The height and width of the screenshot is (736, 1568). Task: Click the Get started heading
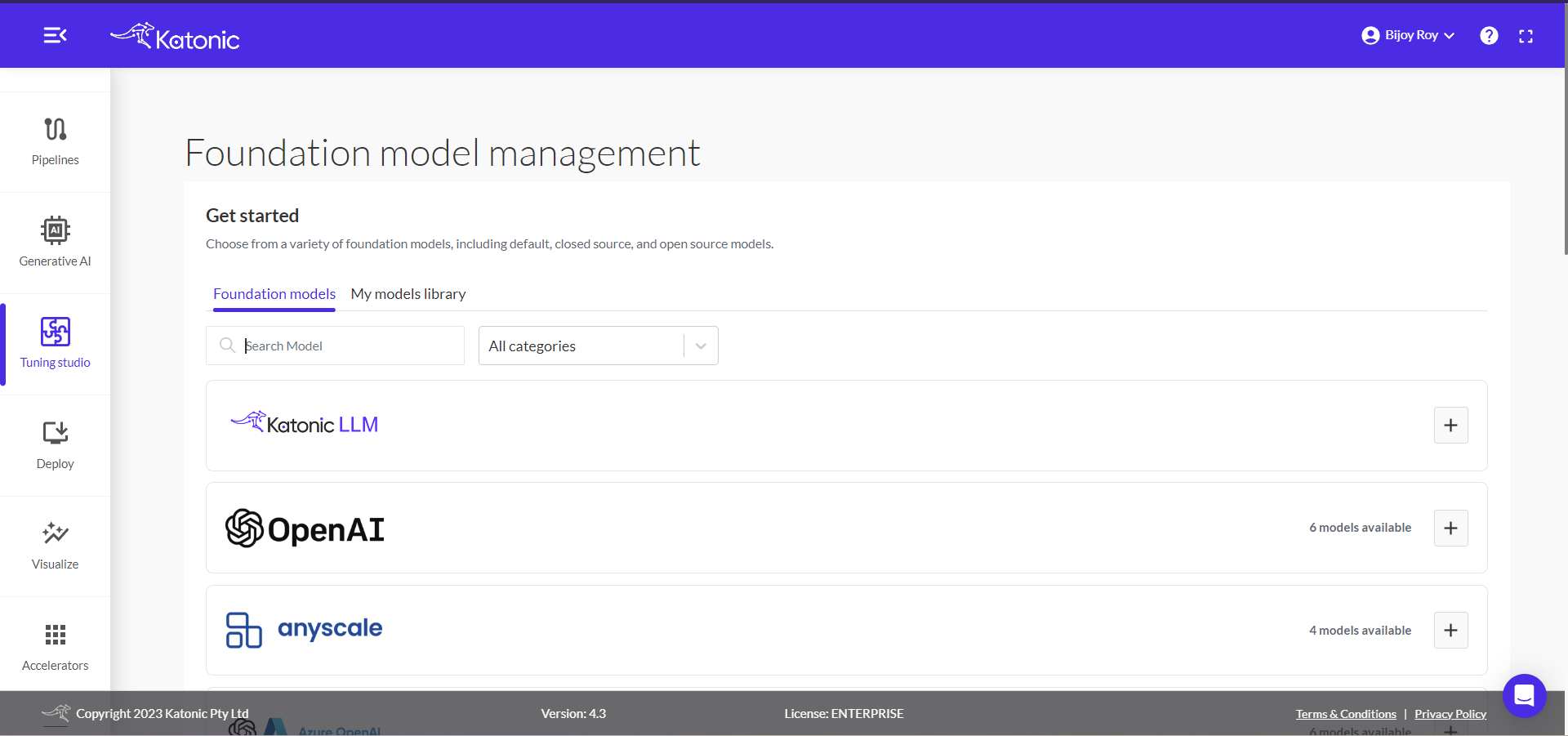(x=252, y=216)
